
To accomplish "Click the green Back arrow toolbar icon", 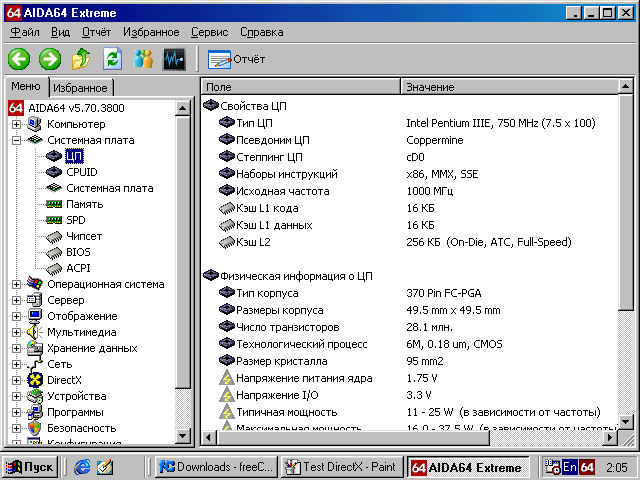I will [19, 59].
